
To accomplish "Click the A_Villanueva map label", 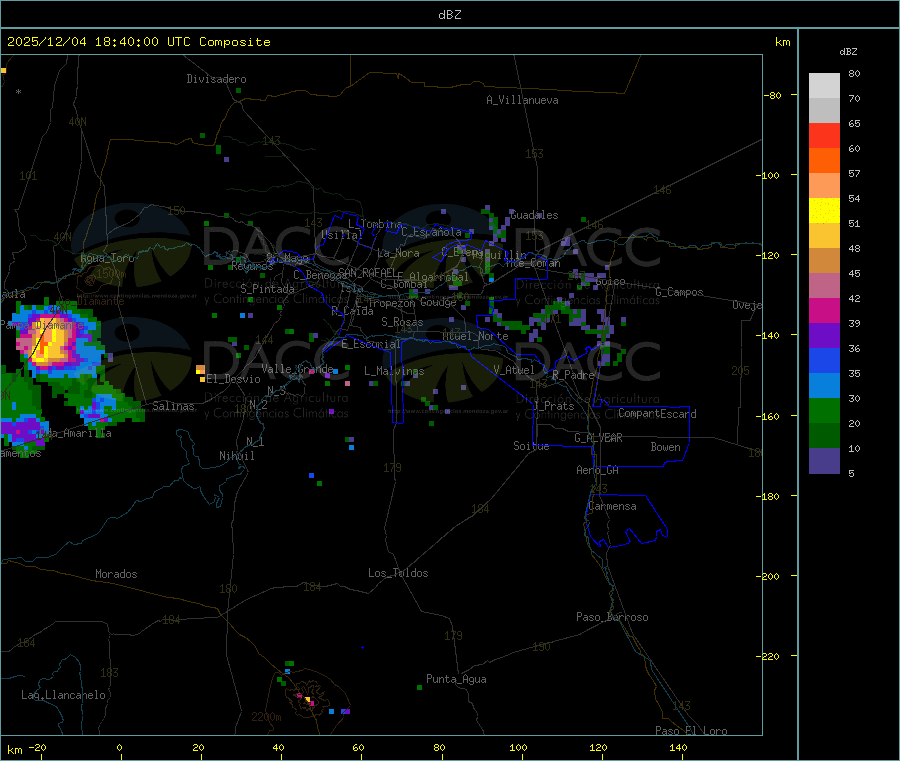I will point(522,100).
